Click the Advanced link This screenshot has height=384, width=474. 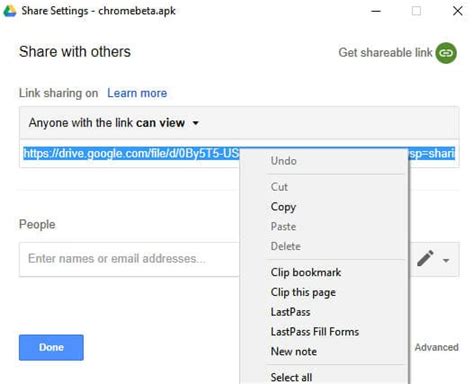pos(436,347)
